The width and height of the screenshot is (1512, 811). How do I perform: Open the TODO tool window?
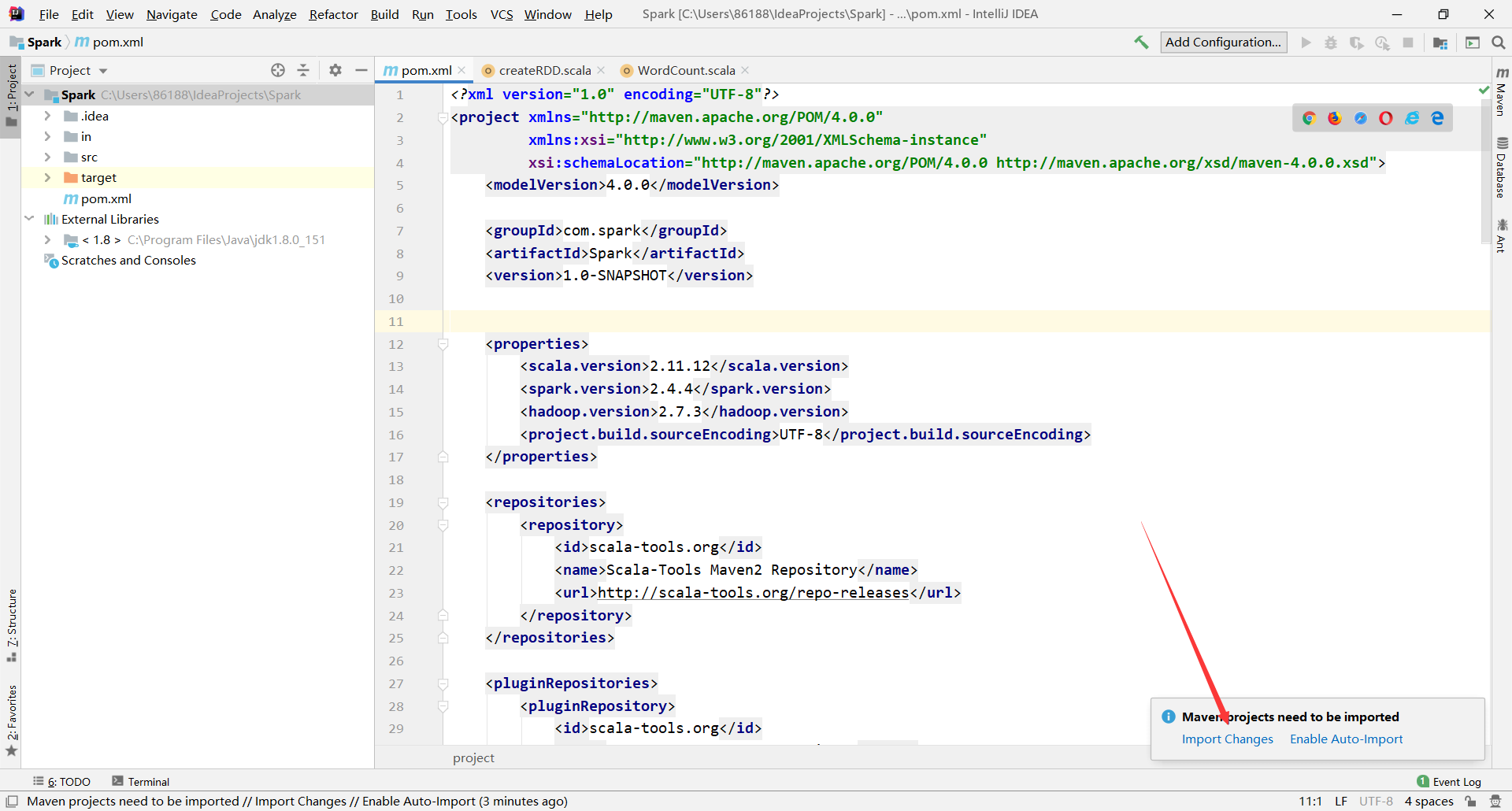68,781
